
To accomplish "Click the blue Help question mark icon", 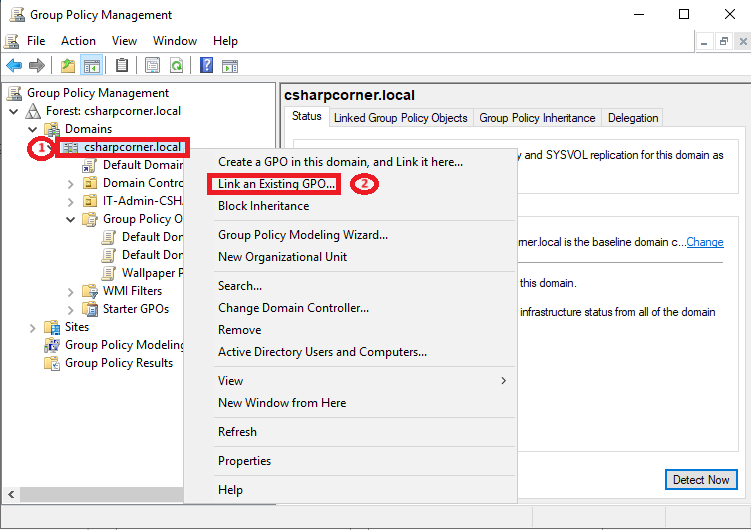I will click(x=206, y=65).
